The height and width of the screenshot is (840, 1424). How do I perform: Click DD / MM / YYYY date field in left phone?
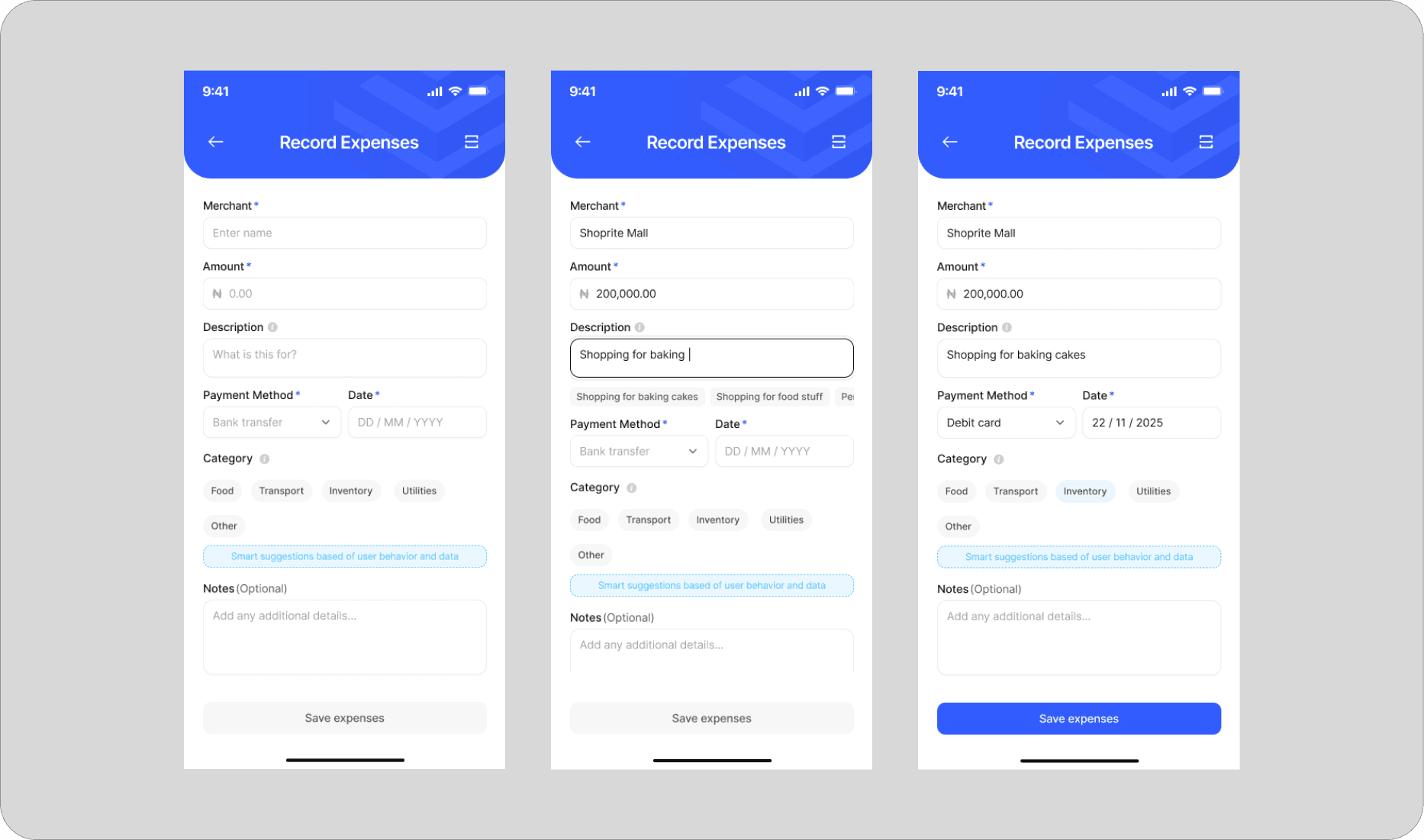(417, 423)
